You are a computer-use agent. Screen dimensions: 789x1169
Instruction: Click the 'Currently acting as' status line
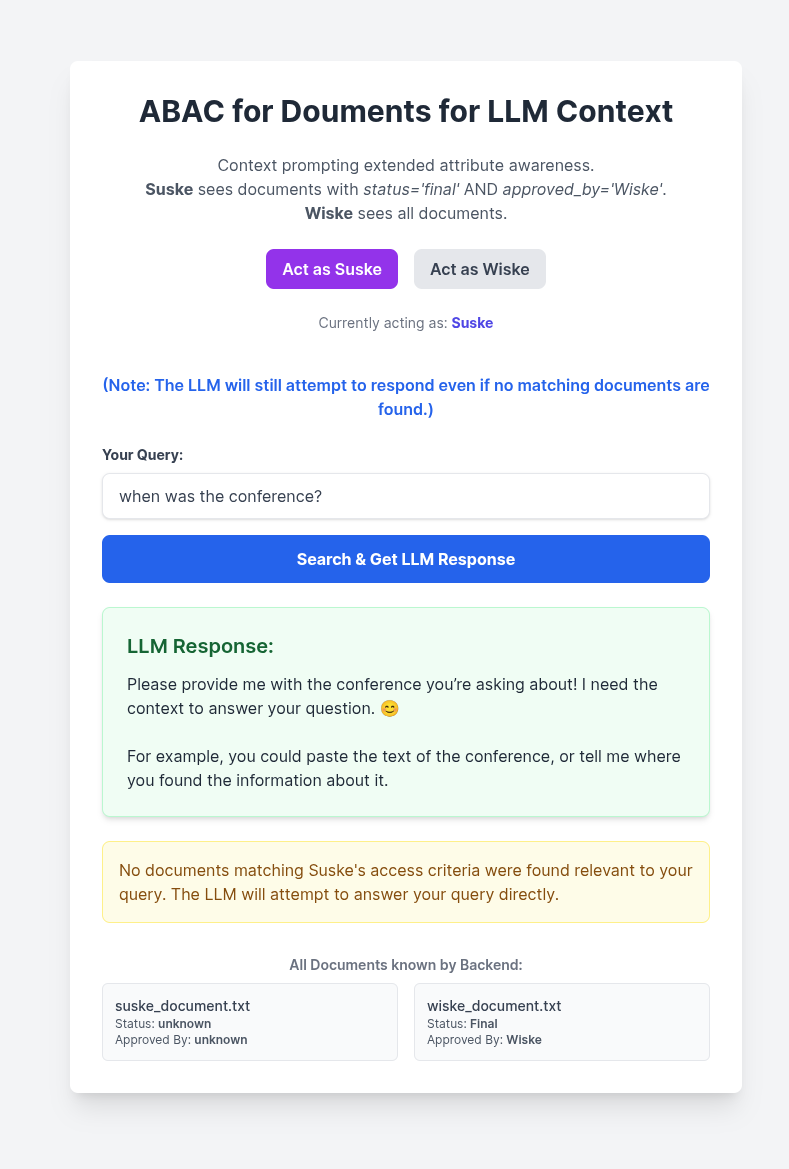click(x=405, y=323)
